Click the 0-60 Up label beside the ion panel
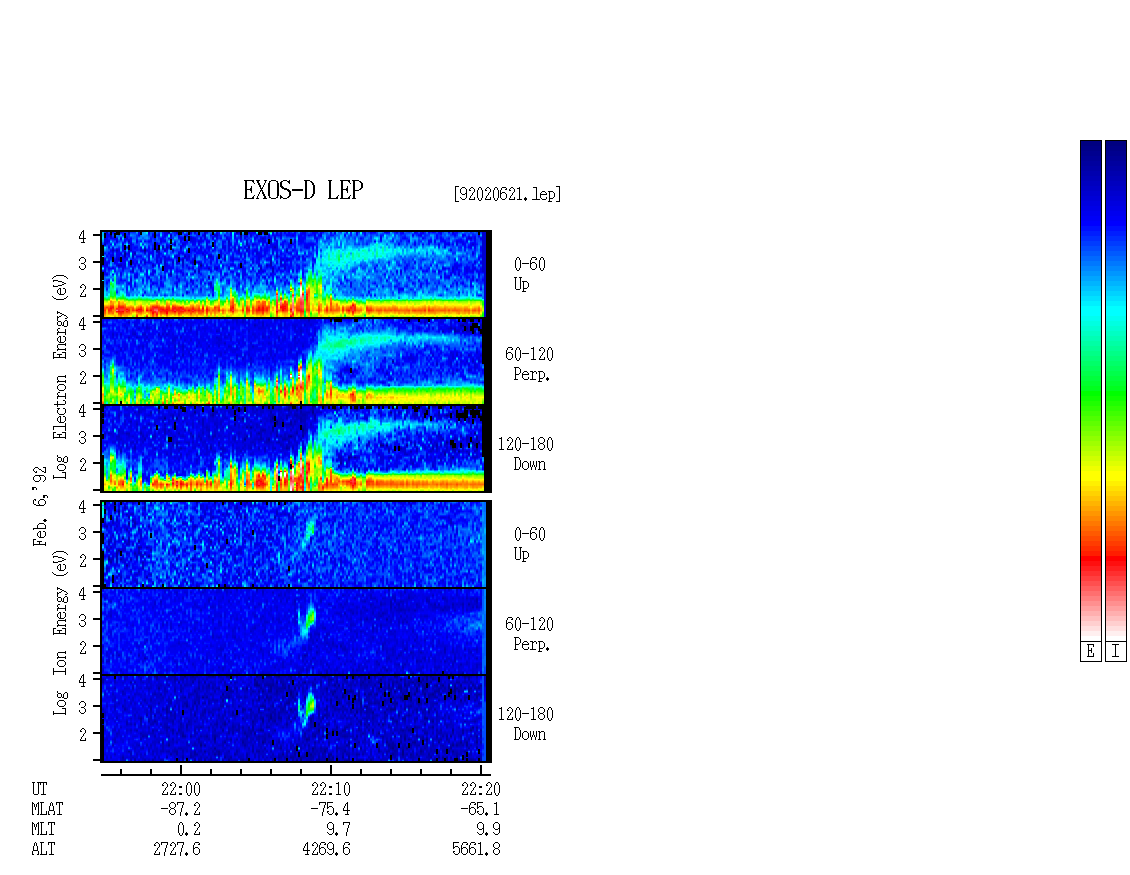 click(x=530, y=544)
